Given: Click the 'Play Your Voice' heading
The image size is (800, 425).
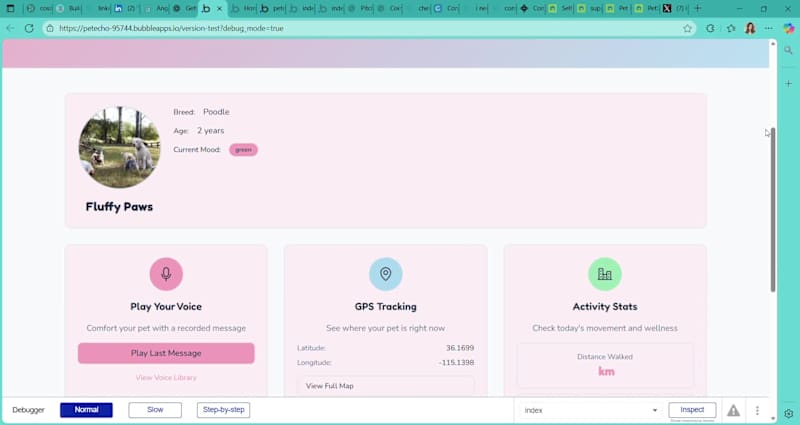Looking at the screenshot, I should point(166,307).
